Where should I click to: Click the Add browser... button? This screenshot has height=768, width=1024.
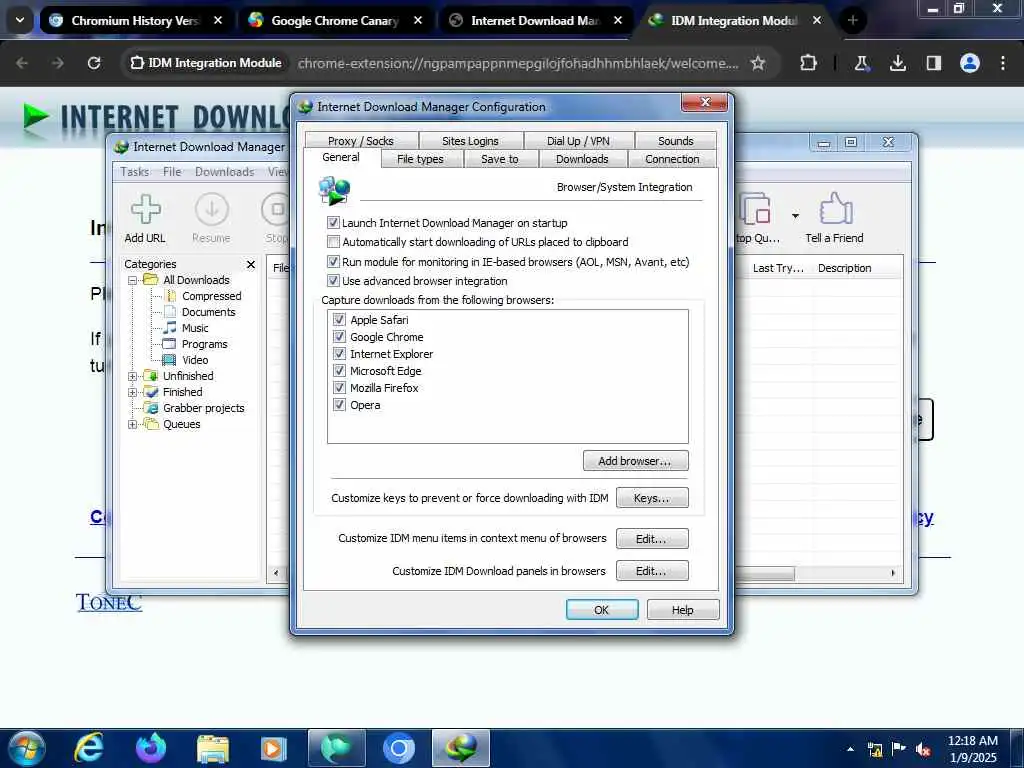pos(635,460)
